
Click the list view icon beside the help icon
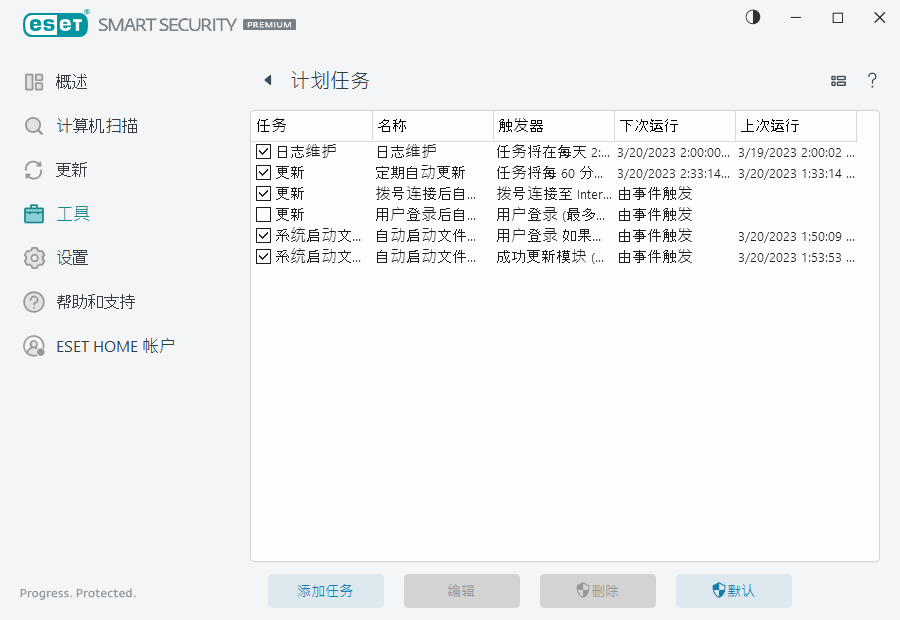[838, 81]
